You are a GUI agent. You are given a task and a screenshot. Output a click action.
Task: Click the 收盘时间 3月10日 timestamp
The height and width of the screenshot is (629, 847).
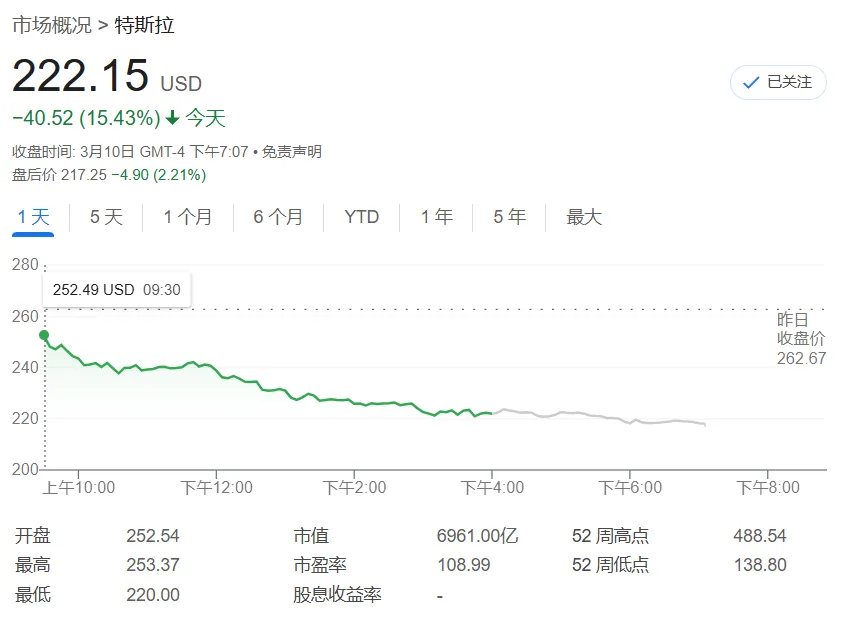[130, 152]
